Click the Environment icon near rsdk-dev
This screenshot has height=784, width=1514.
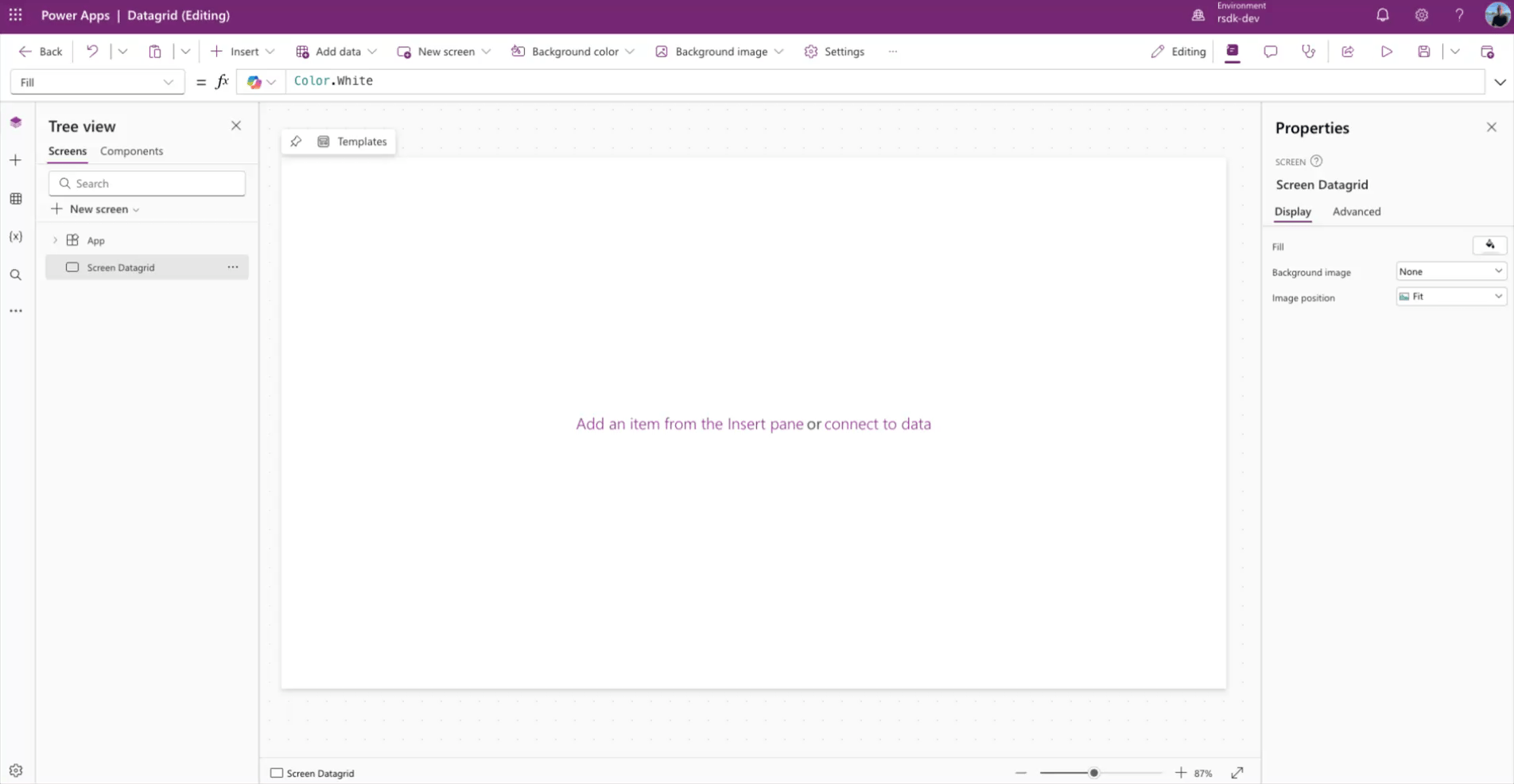tap(1198, 15)
